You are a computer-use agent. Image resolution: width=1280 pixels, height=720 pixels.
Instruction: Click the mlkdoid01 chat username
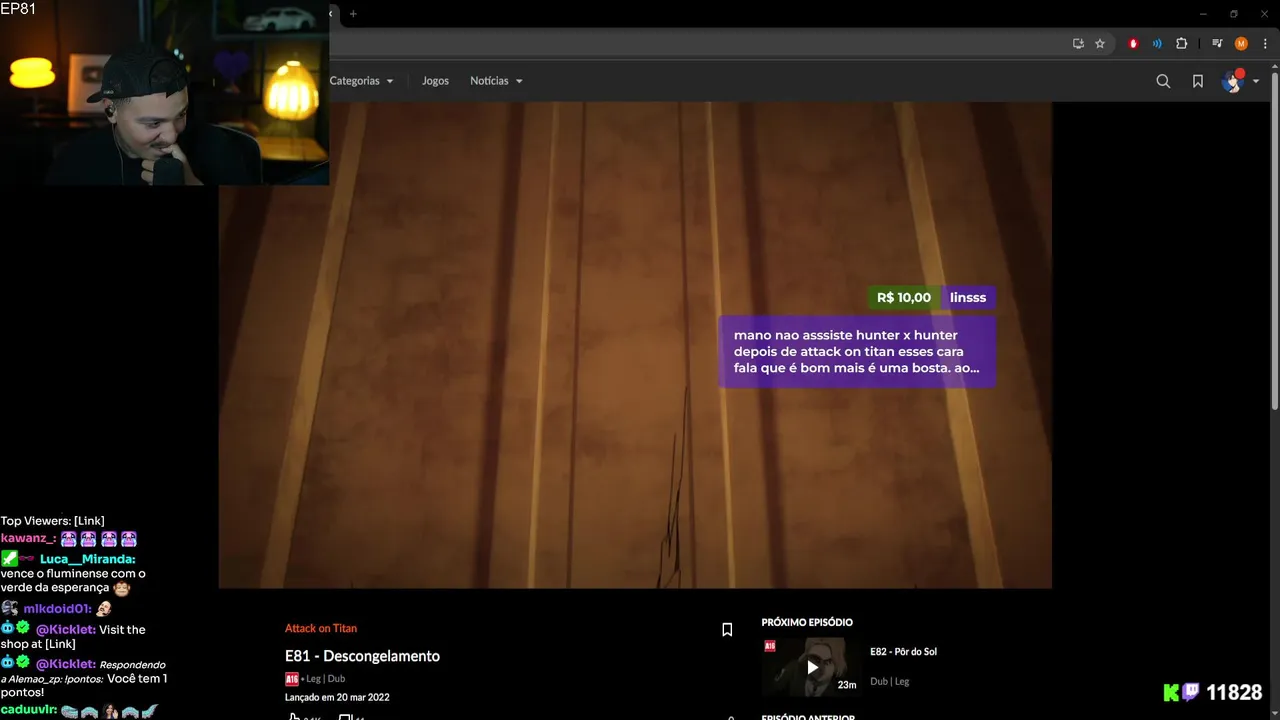click(x=57, y=608)
